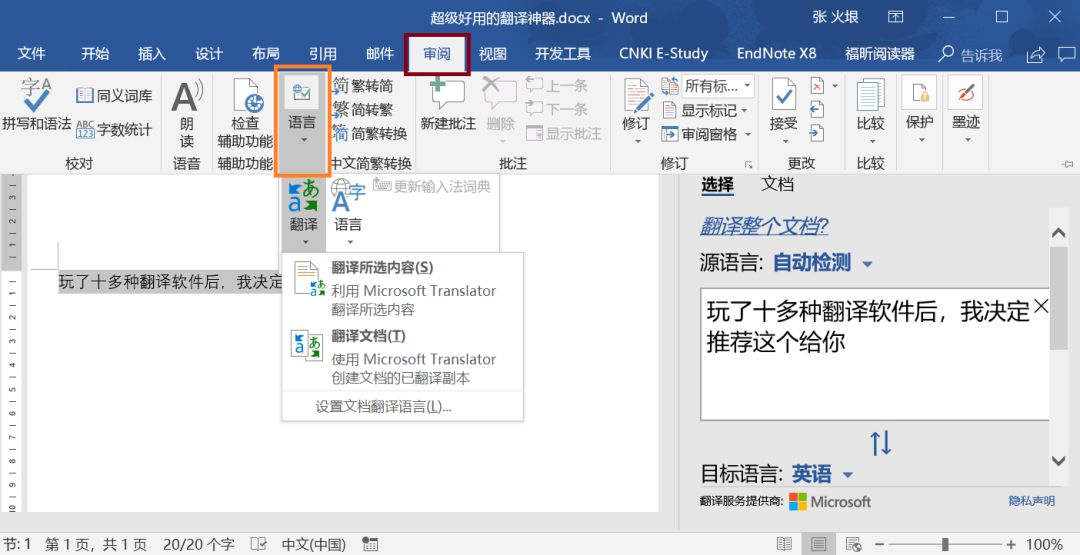This screenshot has height=555, width=1080.
Task: Switch to the 设计 tab
Action: (209, 54)
